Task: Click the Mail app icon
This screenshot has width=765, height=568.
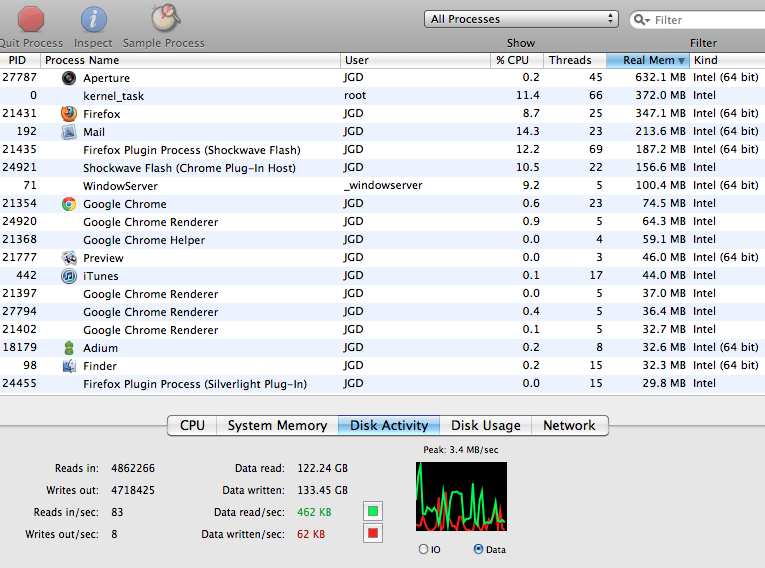Action: click(x=69, y=132)
